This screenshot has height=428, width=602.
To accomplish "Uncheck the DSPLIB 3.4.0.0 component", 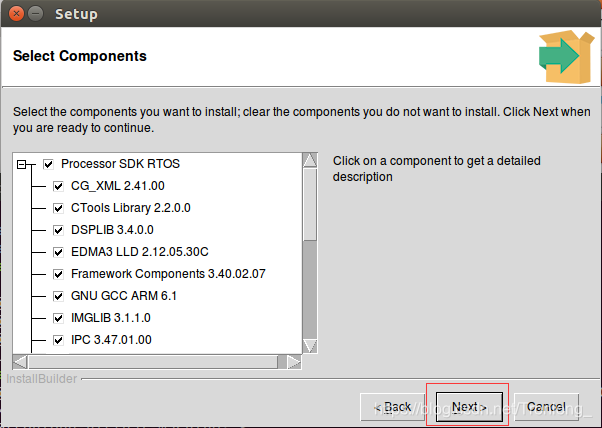I will (58, 230).
